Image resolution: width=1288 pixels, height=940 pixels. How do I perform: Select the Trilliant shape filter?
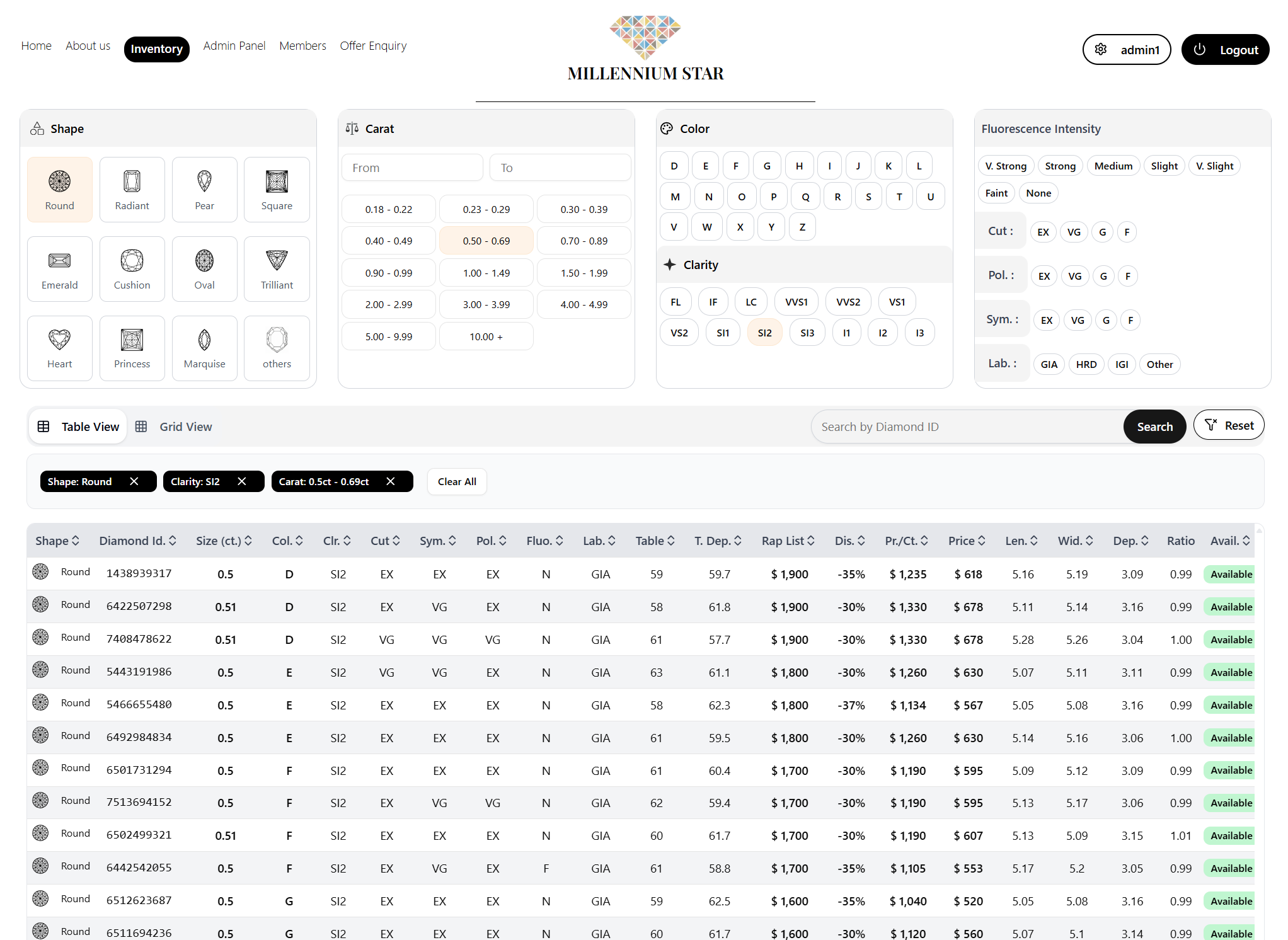pos(277,268)
